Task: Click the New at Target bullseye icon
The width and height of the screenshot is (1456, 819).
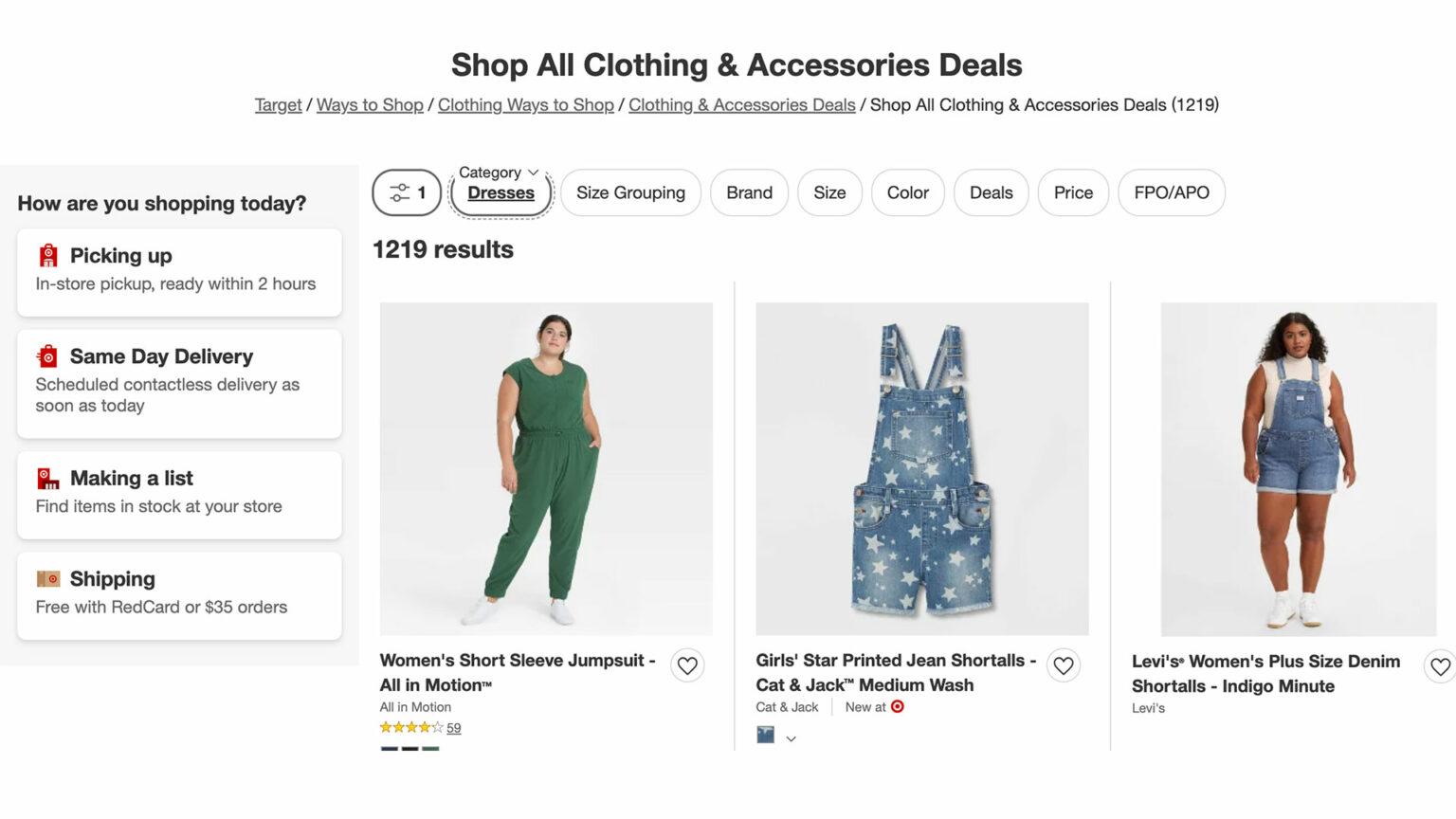Action: 896,706
